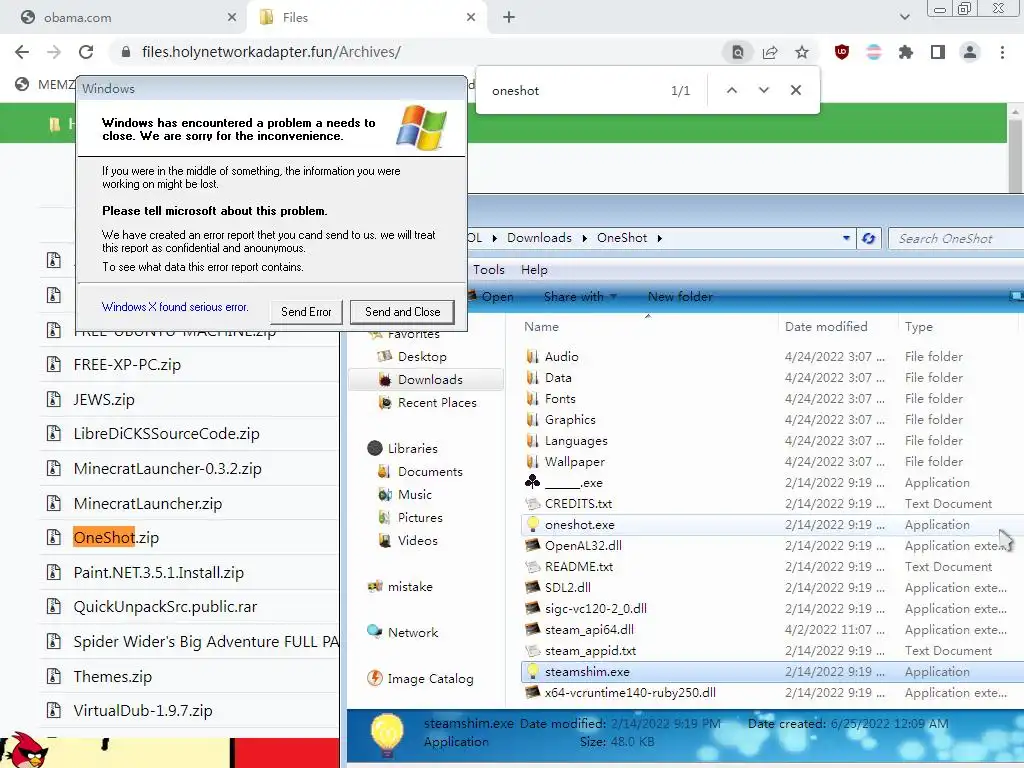
Task: Click the OneShot.zip file icon
Action: click(x=54, y=537)
